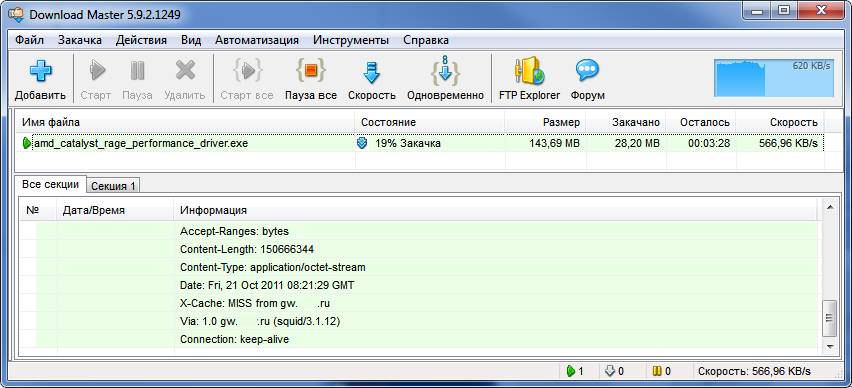The height and width of the screenshot is (388, 852).
Task: Click the queued downloads arrow icon in status bar
Action: pos(610,371)
